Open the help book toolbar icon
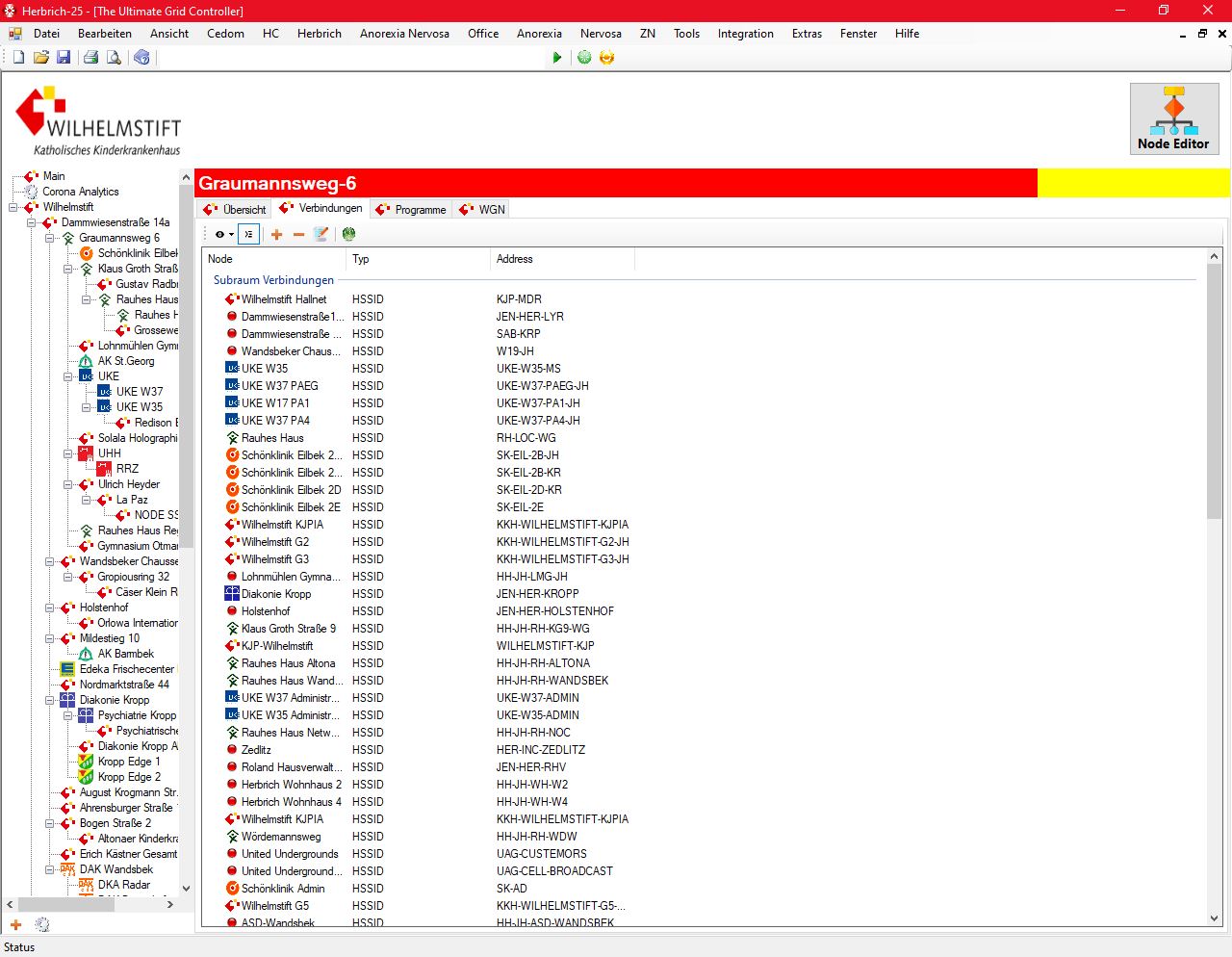Image resolution: width=1232 pixels, height=957 pixels. point(141,58)
